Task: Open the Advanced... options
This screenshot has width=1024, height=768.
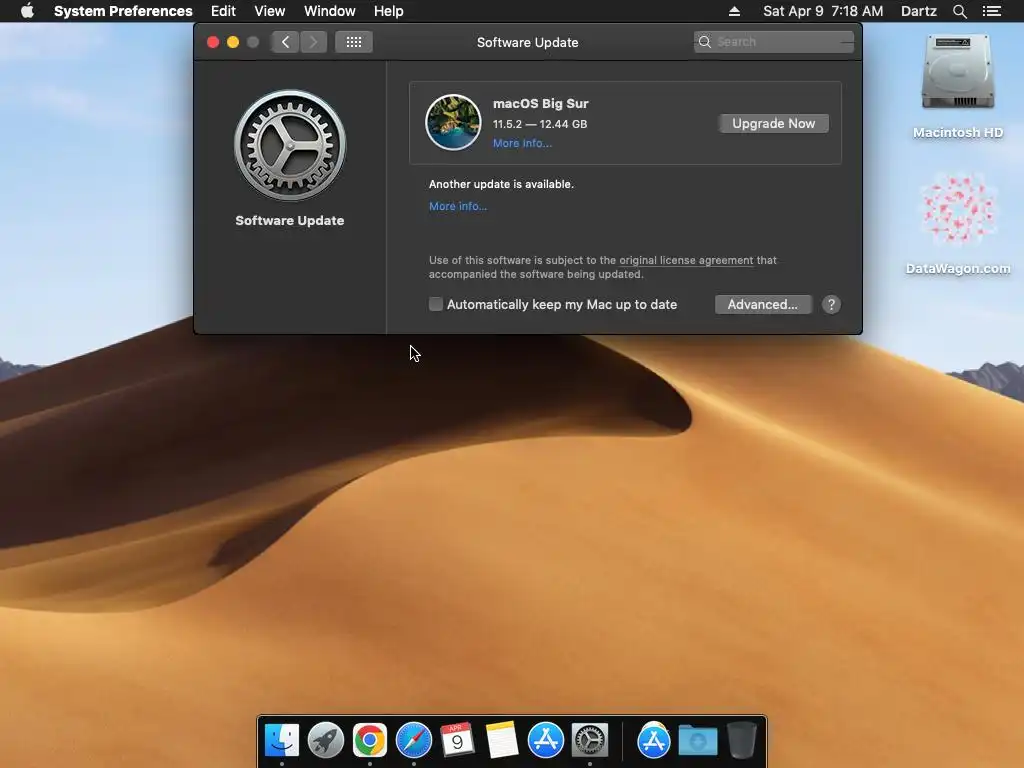Action: click(763, 304)
